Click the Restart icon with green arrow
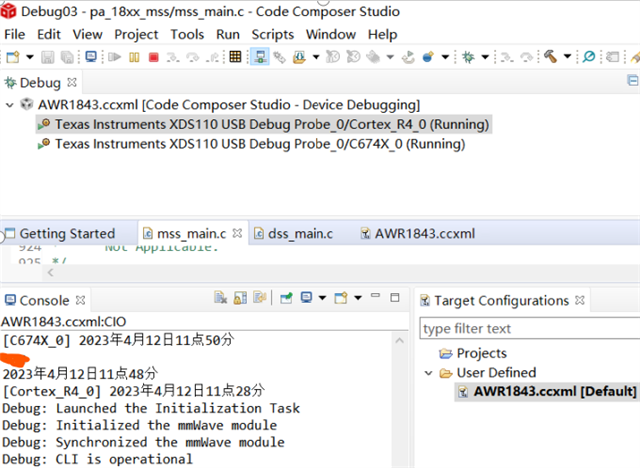Image resolution: width=640 pixels, height=468 pixels. point(408,57)
